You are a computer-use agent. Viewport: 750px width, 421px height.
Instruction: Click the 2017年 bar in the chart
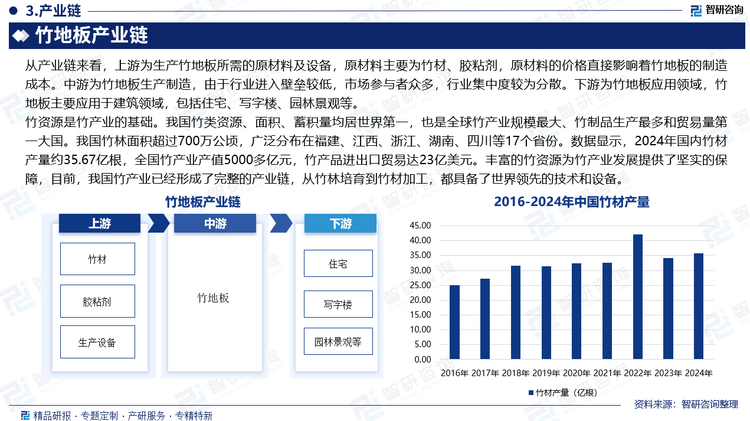pyautogui.click(x=485, y=319)
